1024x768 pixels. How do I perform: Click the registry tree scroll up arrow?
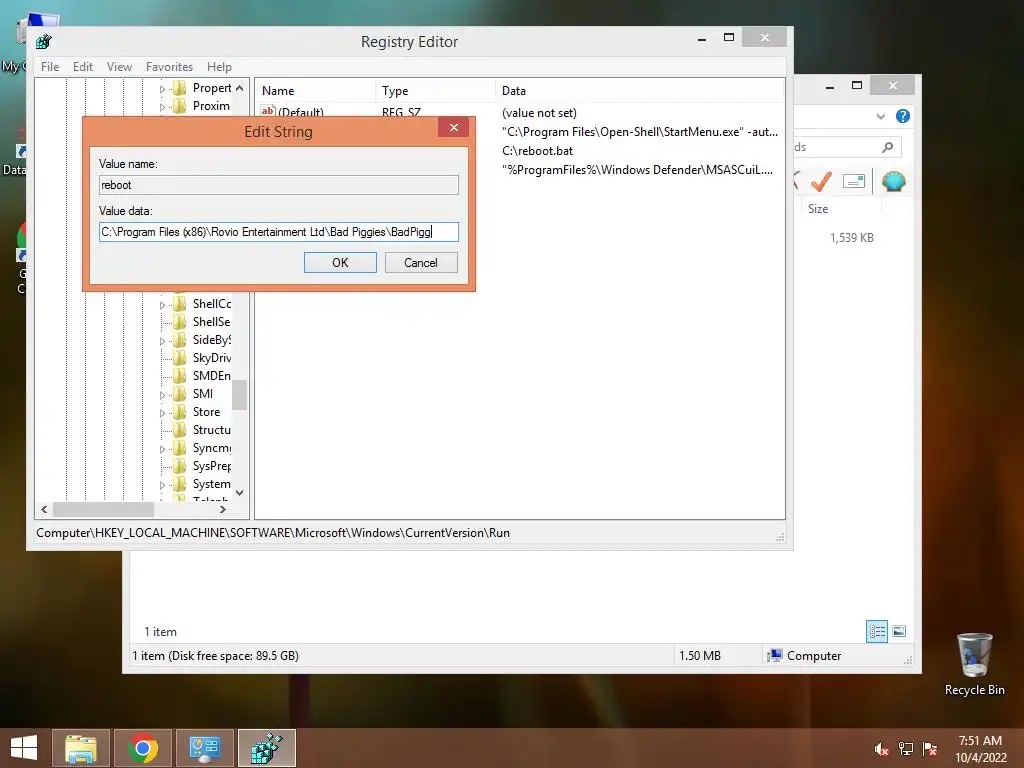[x=240, y=88]
